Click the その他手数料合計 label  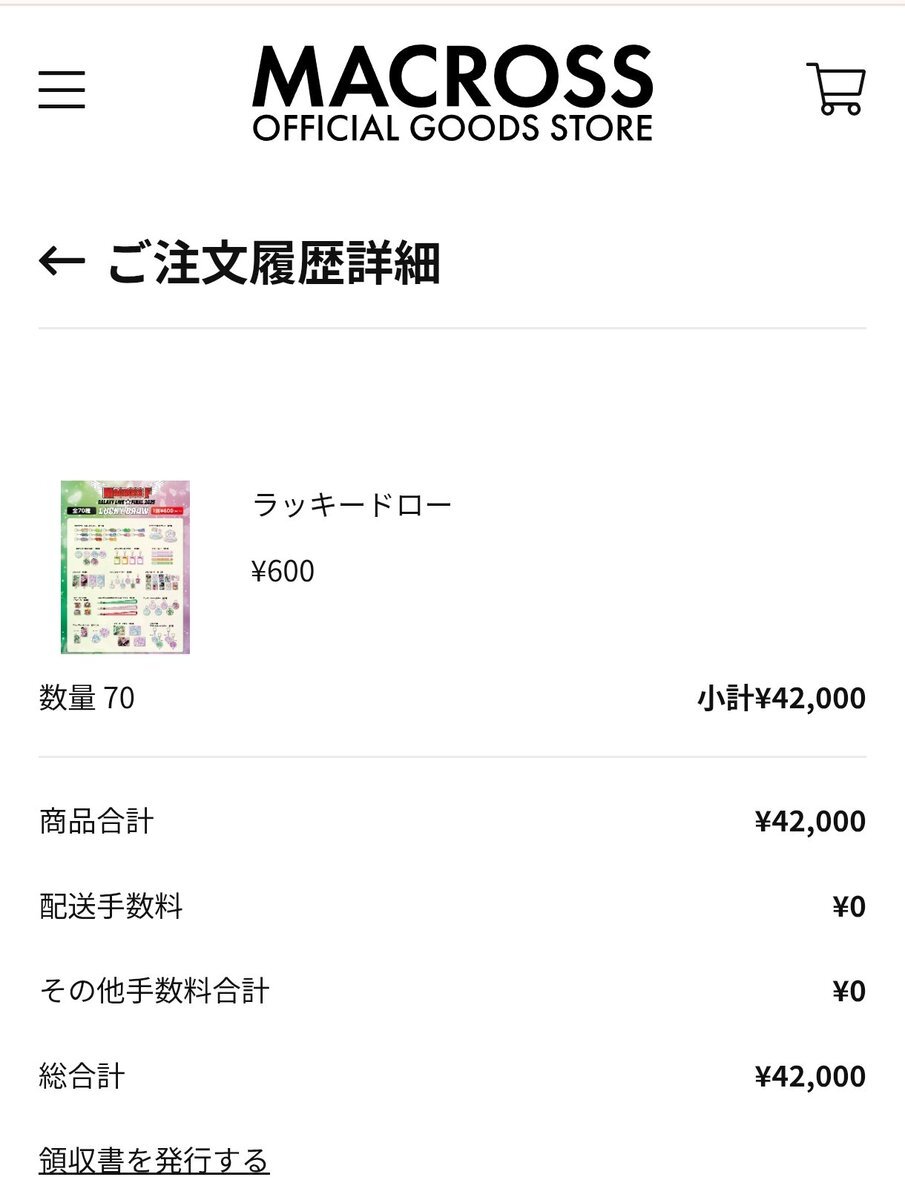pos(154,992)
